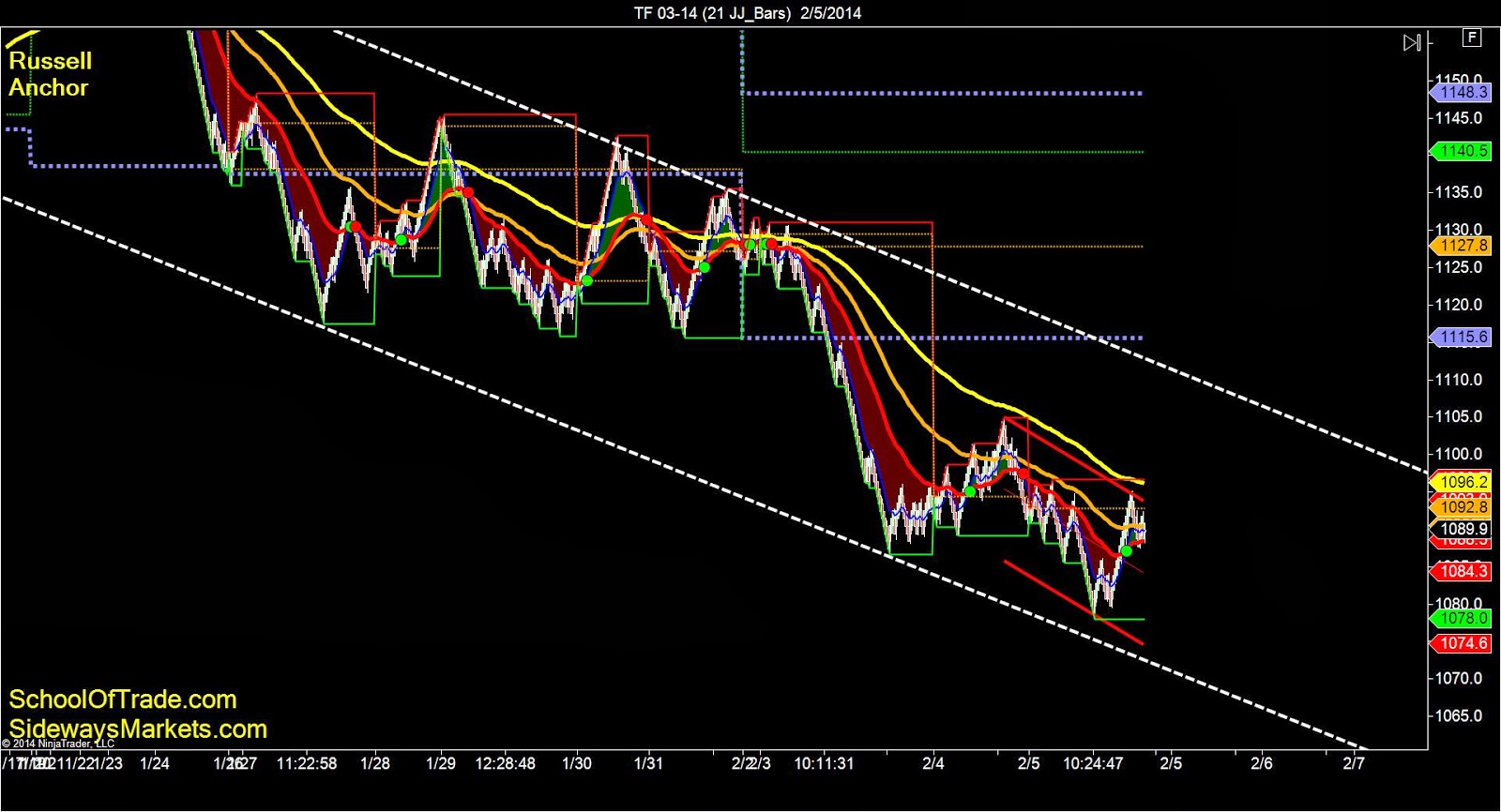1501x812 pixels.
Task: Click the current price 1089.9 label
Action: (1460, 530)
